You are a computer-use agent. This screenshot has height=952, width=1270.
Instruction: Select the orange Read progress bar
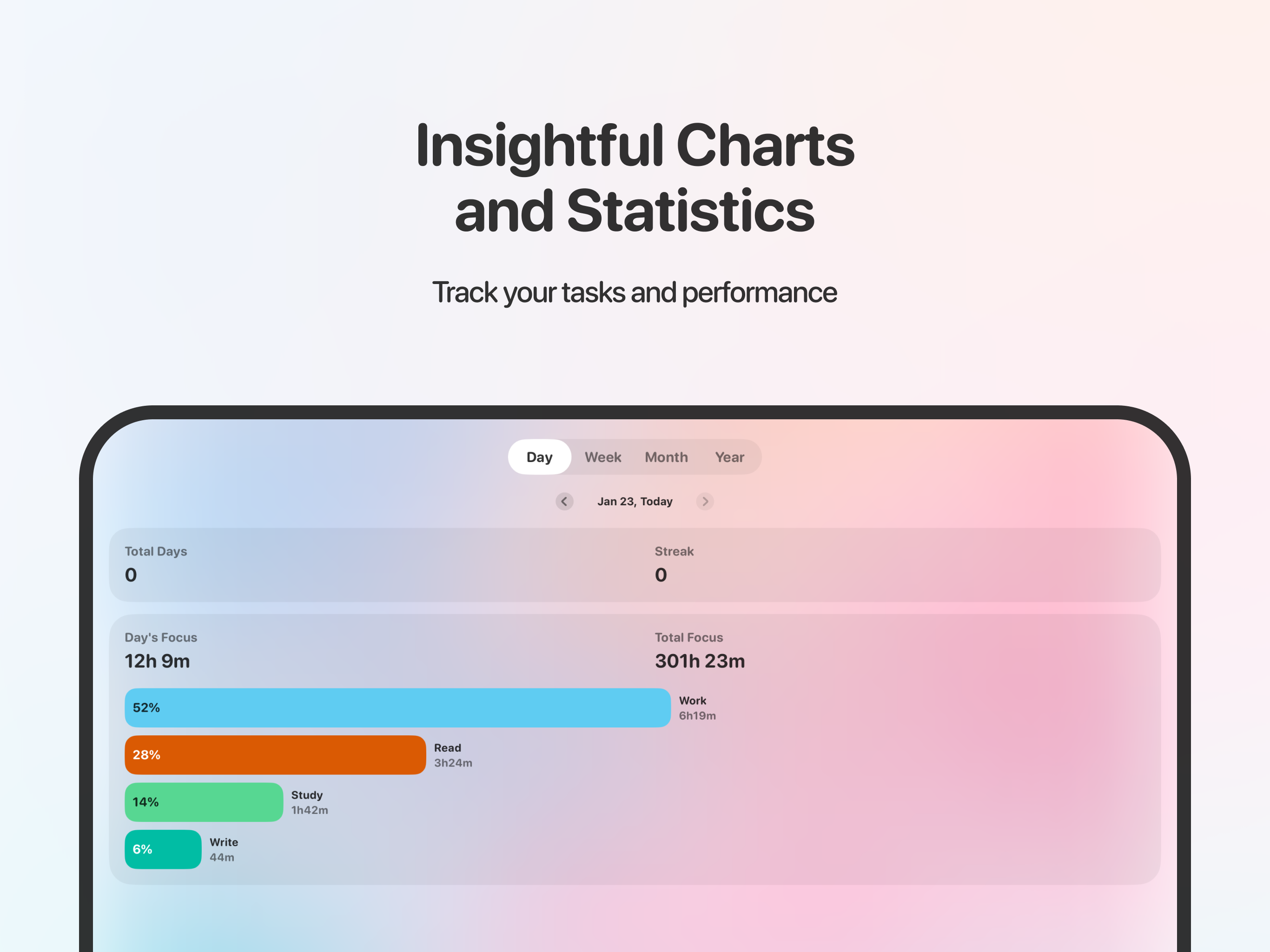coord(274,754)
